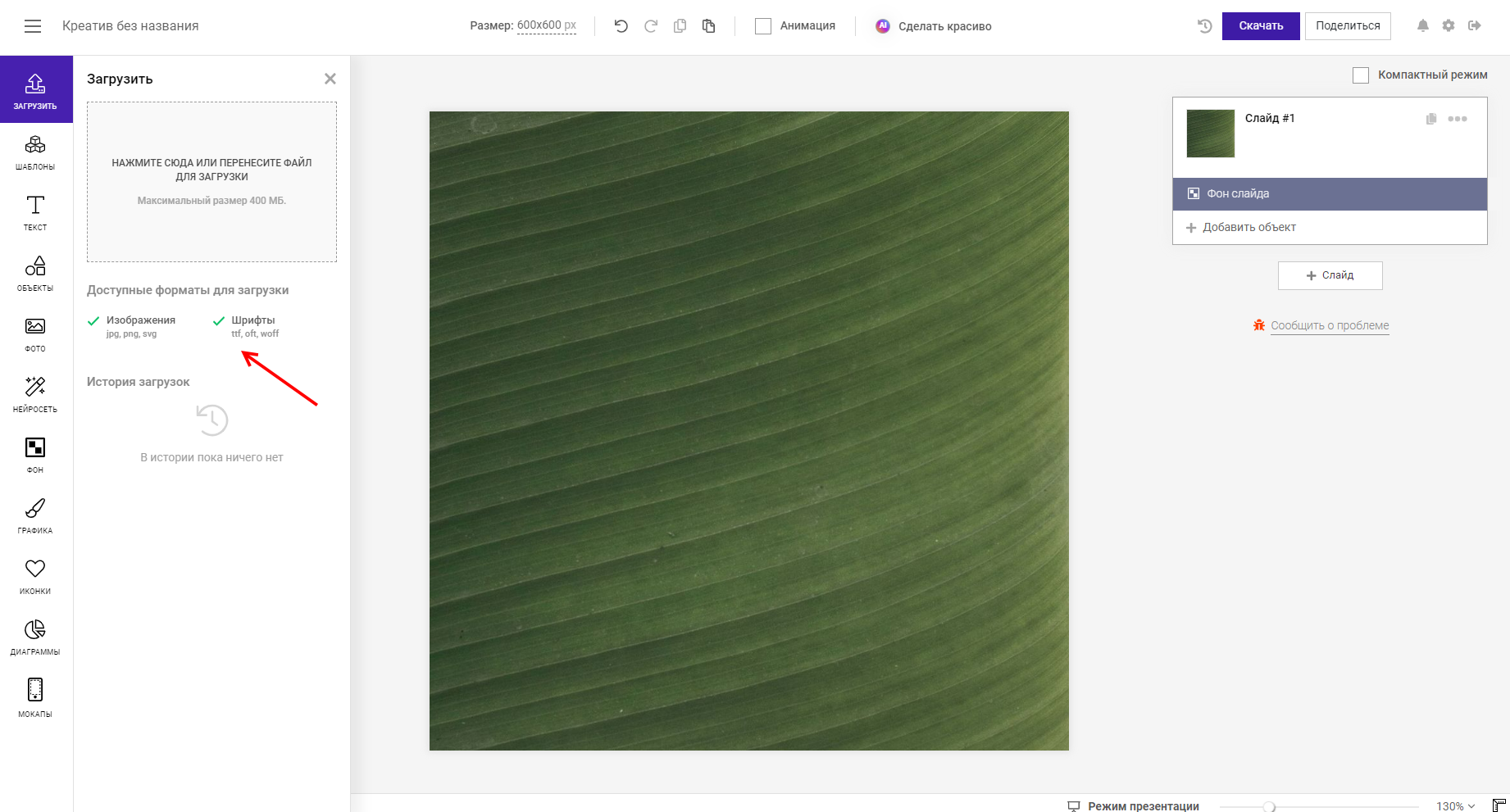The image size is (1510, 812).
Task: Click the paste icon in top toolbar
Action: click(x=709, y=26)
